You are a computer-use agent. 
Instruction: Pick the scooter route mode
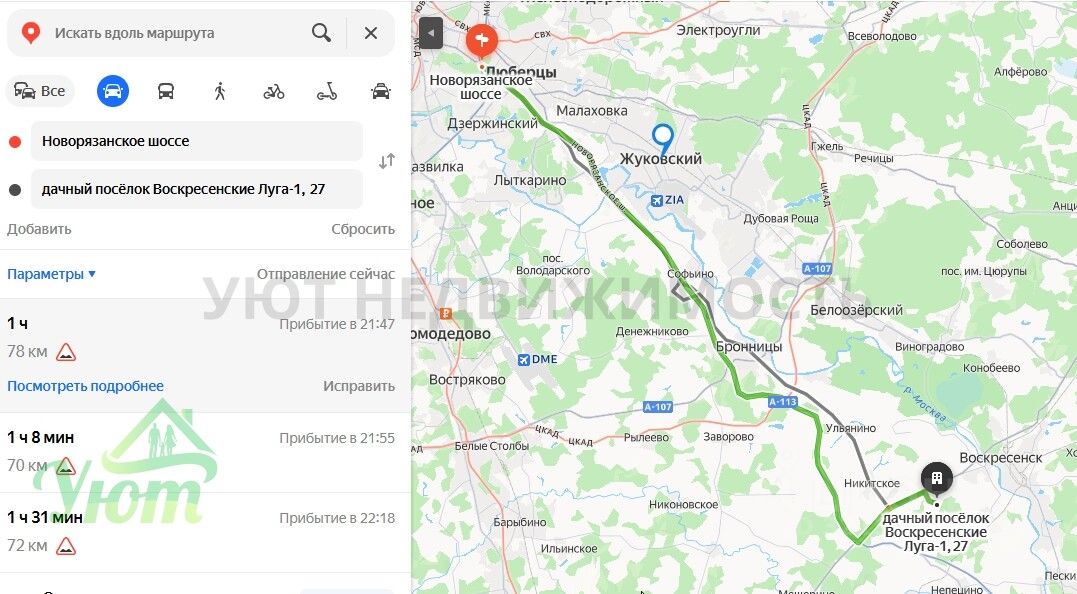pos(327,91)
